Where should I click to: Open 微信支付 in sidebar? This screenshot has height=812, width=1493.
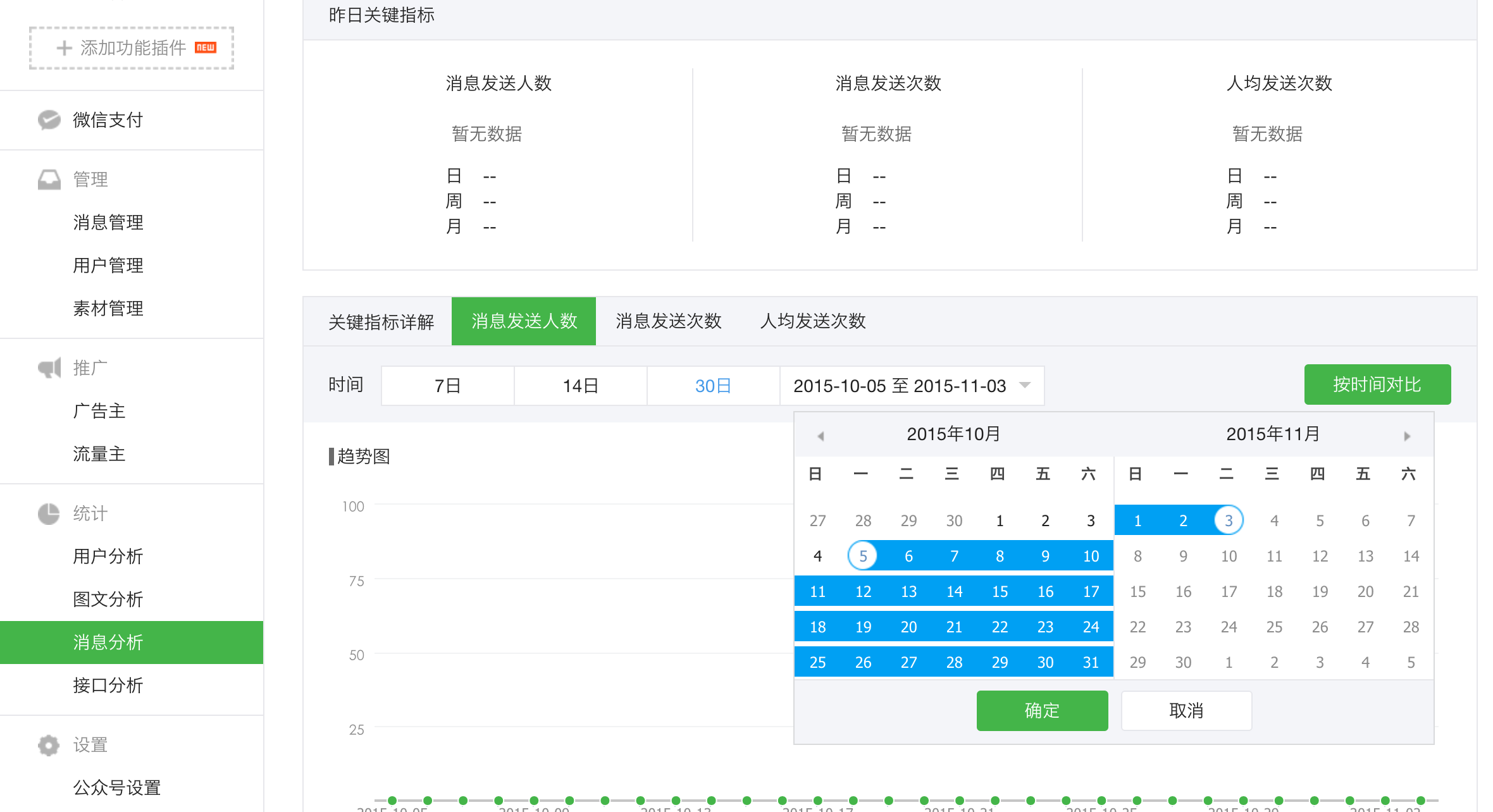pyautogui.click(x=108, y=120)
